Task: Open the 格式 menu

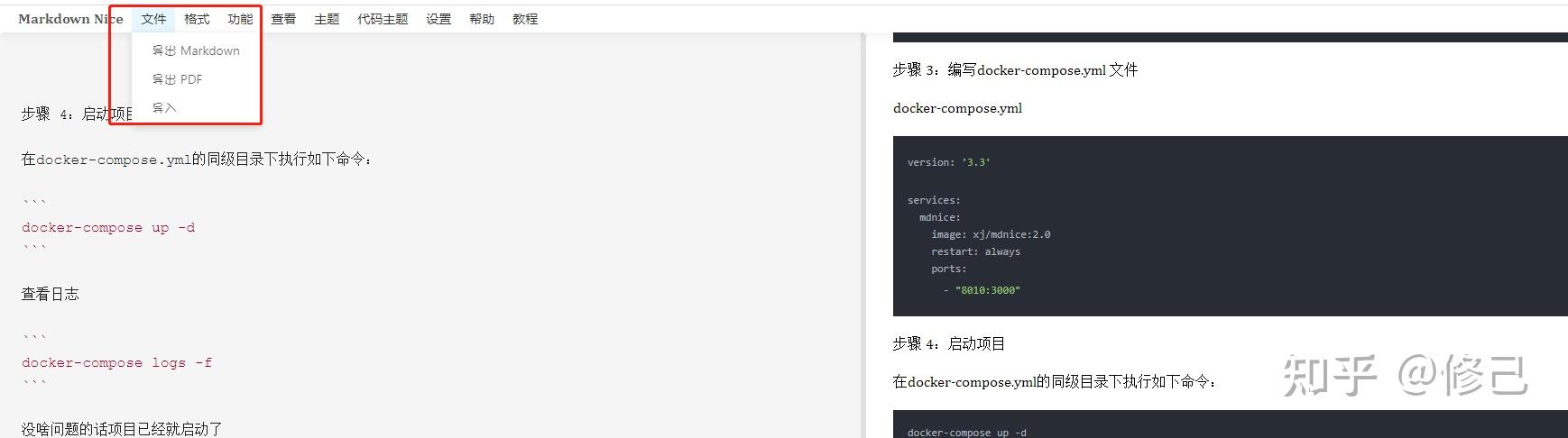Action: coord(197,19)
